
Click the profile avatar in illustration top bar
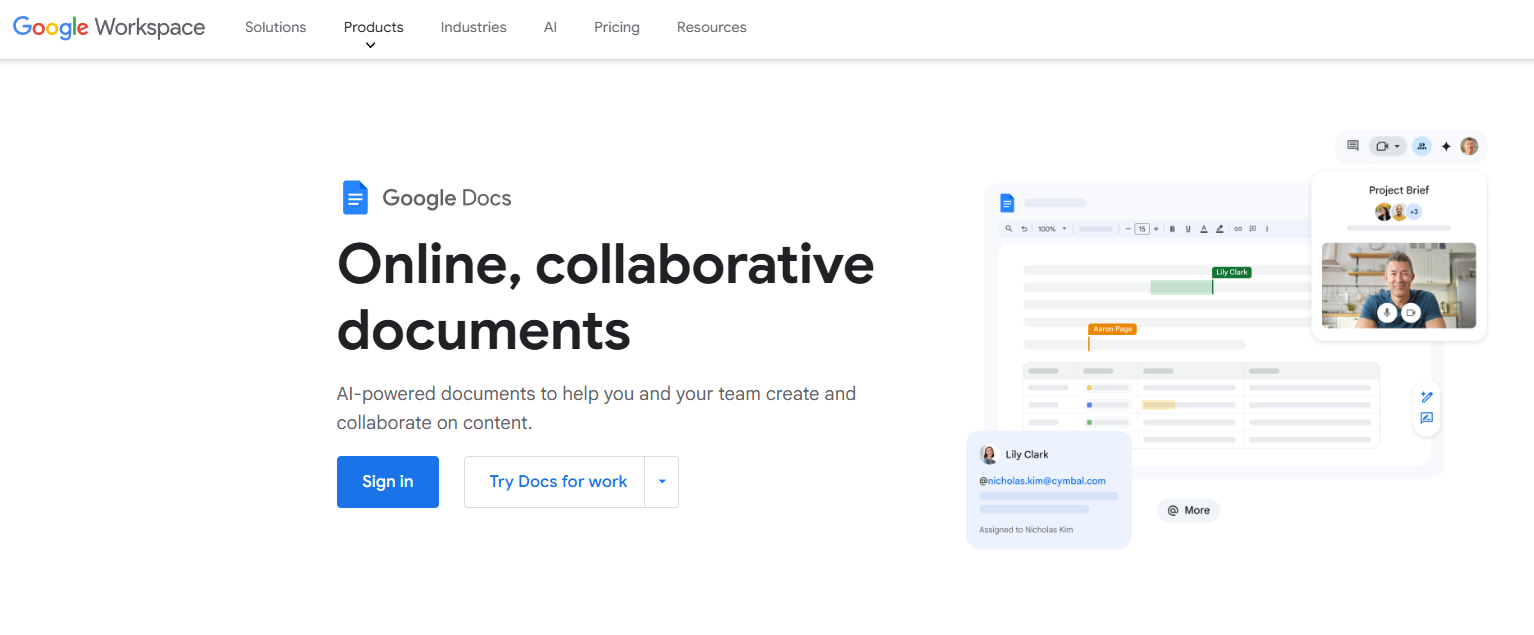pos(1469,146)
